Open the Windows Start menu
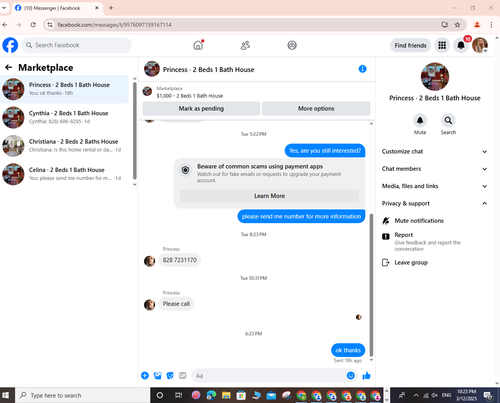The height and width of the screenshot is (403, 500). [x=5, y=395]
